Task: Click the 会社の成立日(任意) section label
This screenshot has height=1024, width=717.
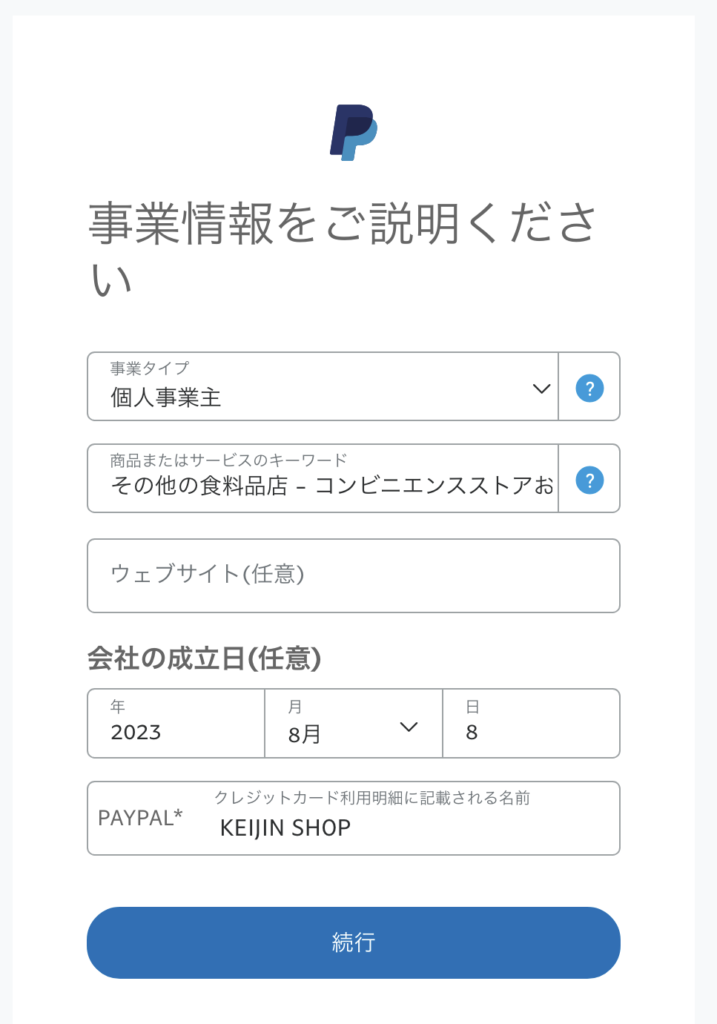Action: coord(204,658)
